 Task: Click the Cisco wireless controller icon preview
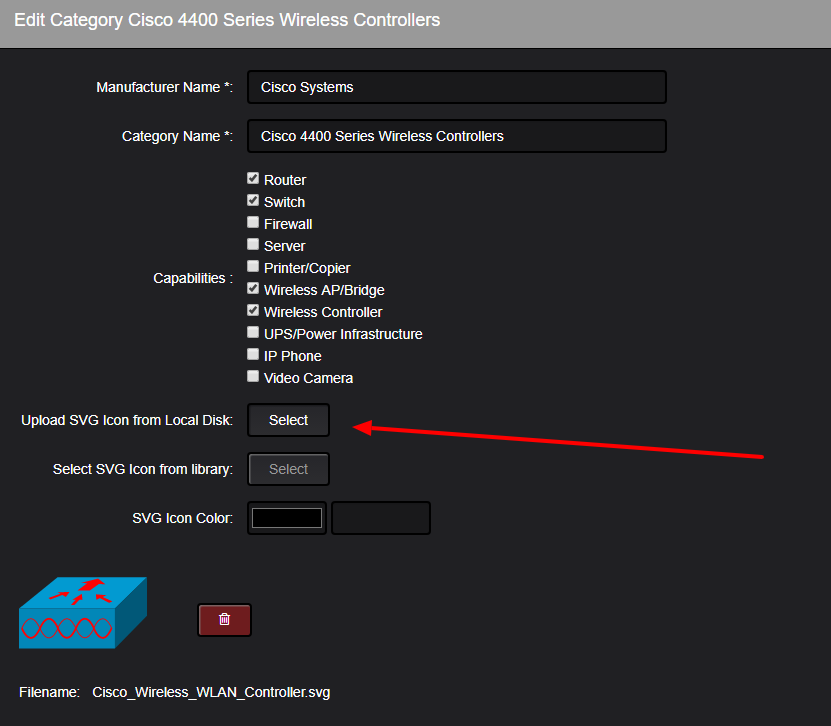click(x=83, y=613)
